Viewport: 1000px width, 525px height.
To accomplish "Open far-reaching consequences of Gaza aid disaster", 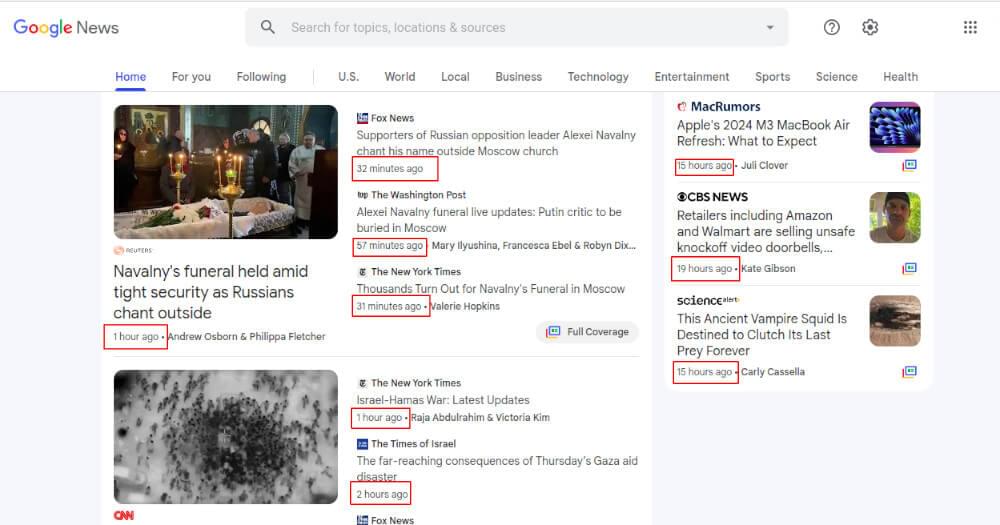I will pyautogui.click(x=497, y=468).
